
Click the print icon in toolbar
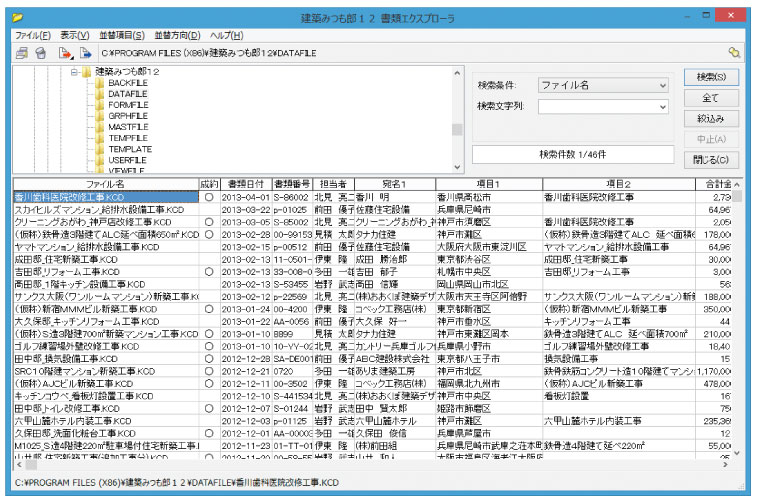22,53
